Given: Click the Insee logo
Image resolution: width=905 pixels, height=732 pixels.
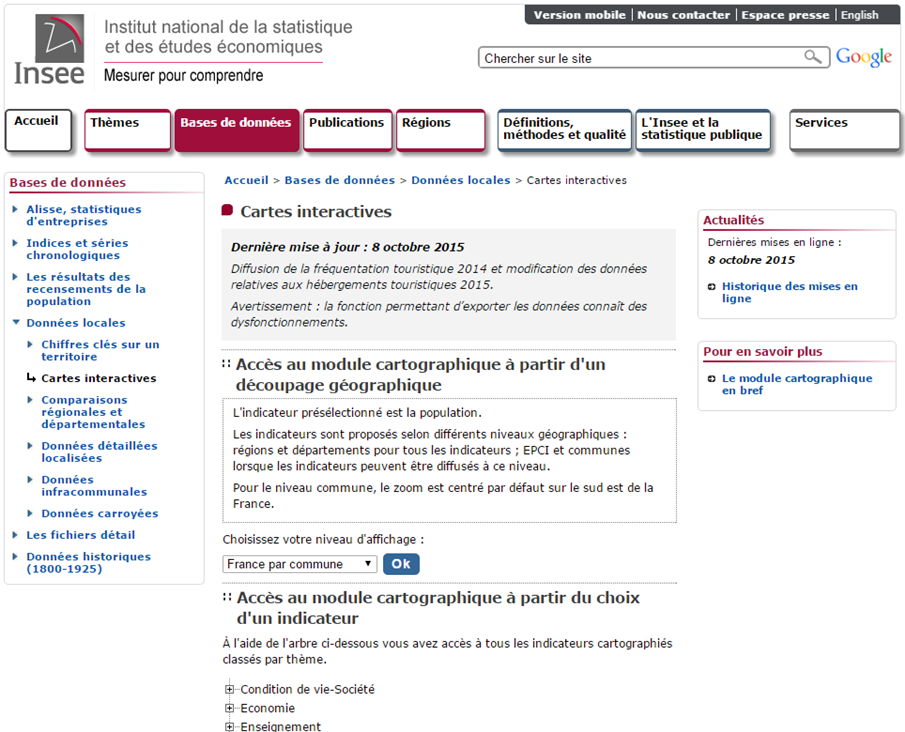Looking at the screenshot, I should point(49,50).
